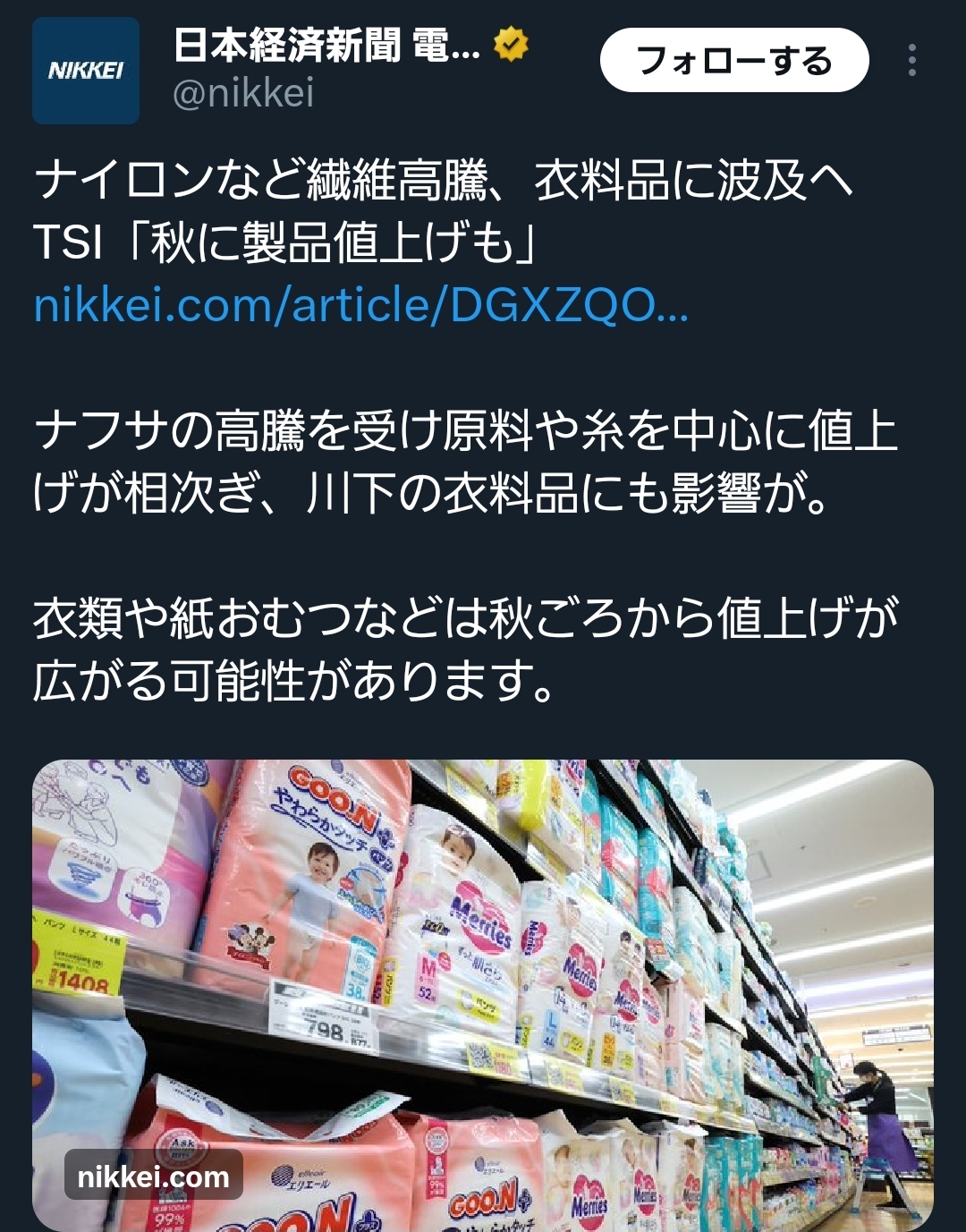
Task: Tap the gold verified badge
Action: [511, 44]
